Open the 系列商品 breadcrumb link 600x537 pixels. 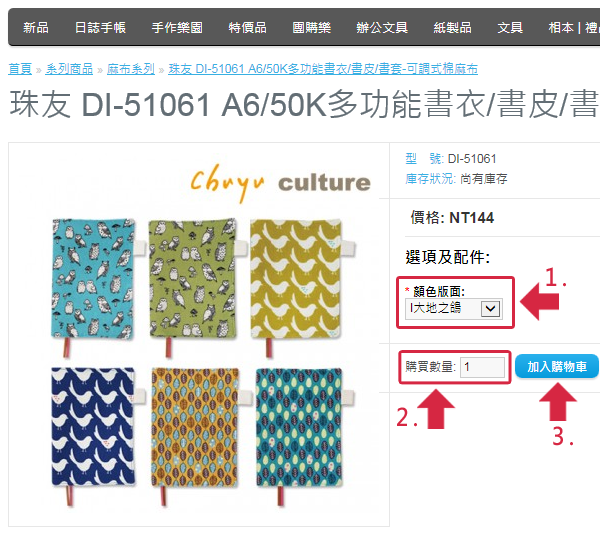[x=69, y=69]
